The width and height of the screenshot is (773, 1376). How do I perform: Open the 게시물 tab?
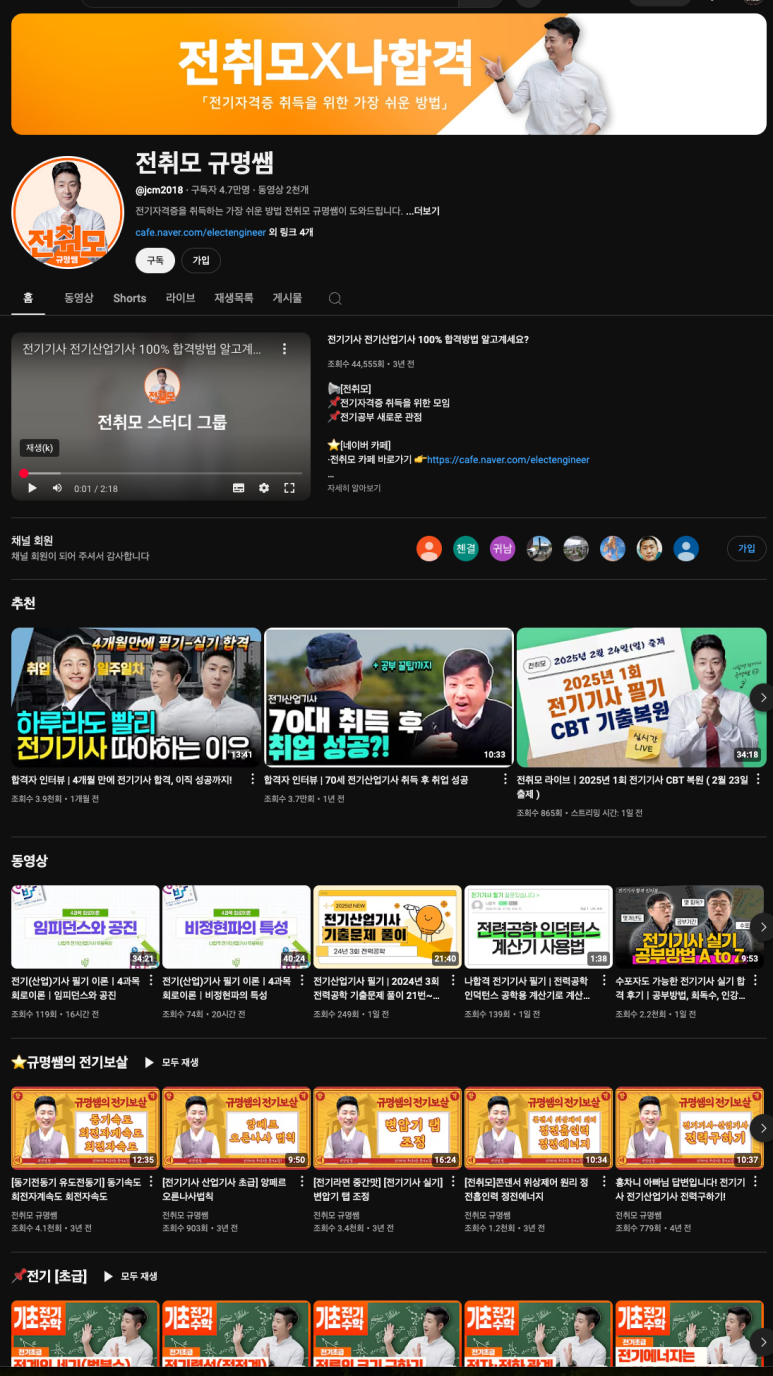click(287, 298)
